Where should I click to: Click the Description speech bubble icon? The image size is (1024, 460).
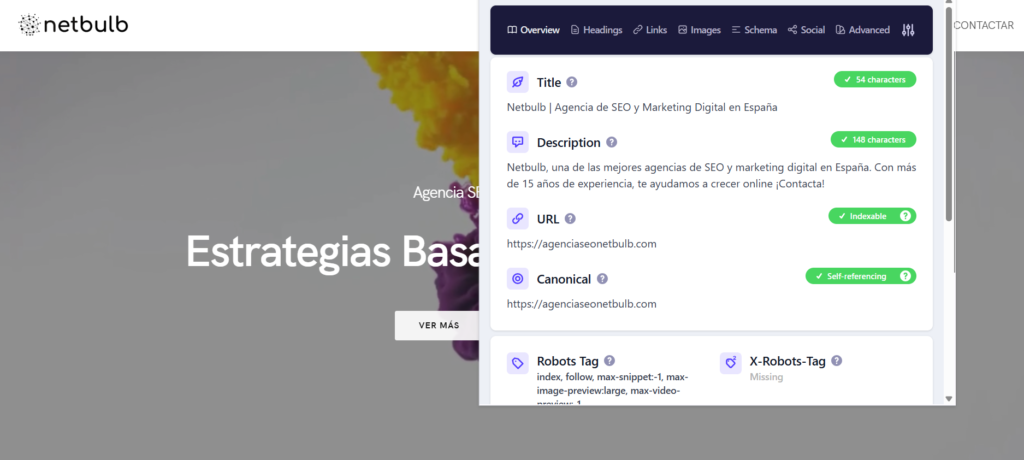tap(518, 142)
